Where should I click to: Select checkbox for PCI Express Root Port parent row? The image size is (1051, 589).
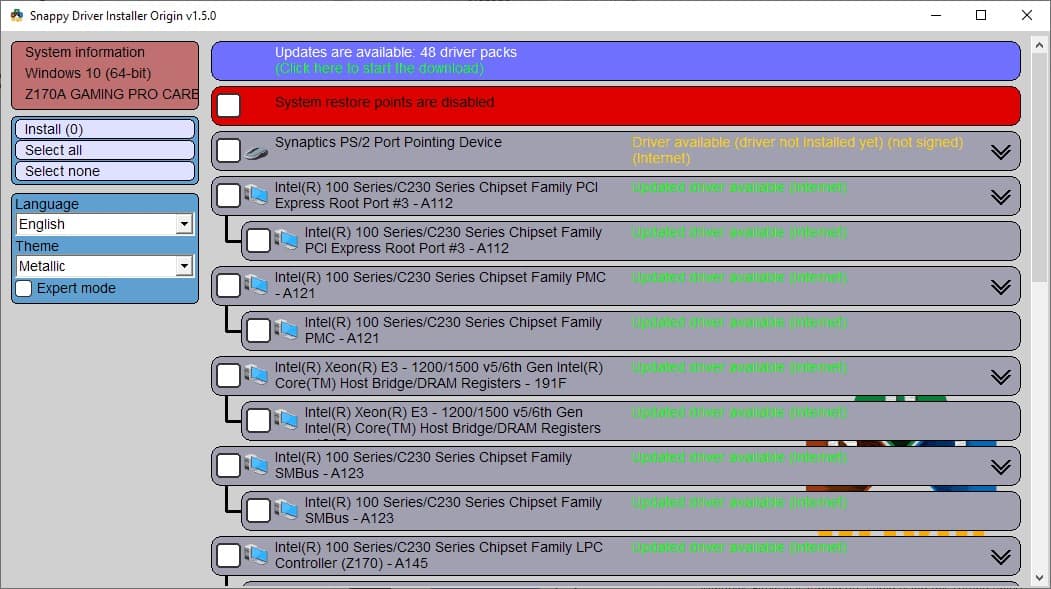pyautogui.click(x=229, y=195)
